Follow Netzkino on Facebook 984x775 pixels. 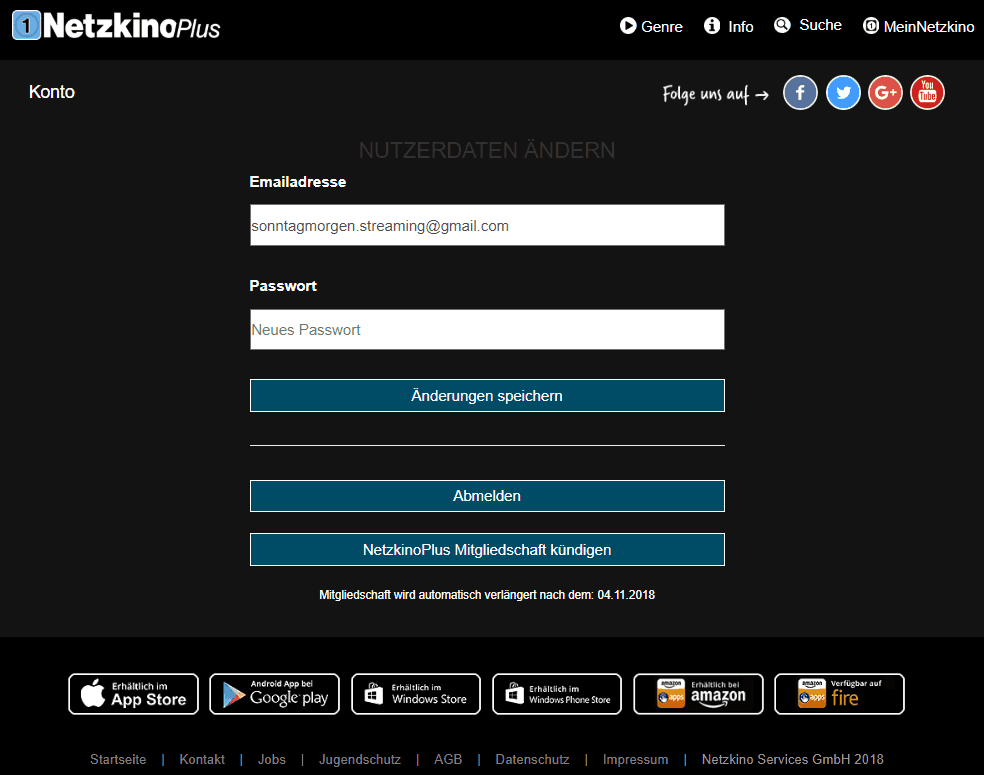point(800,93)
